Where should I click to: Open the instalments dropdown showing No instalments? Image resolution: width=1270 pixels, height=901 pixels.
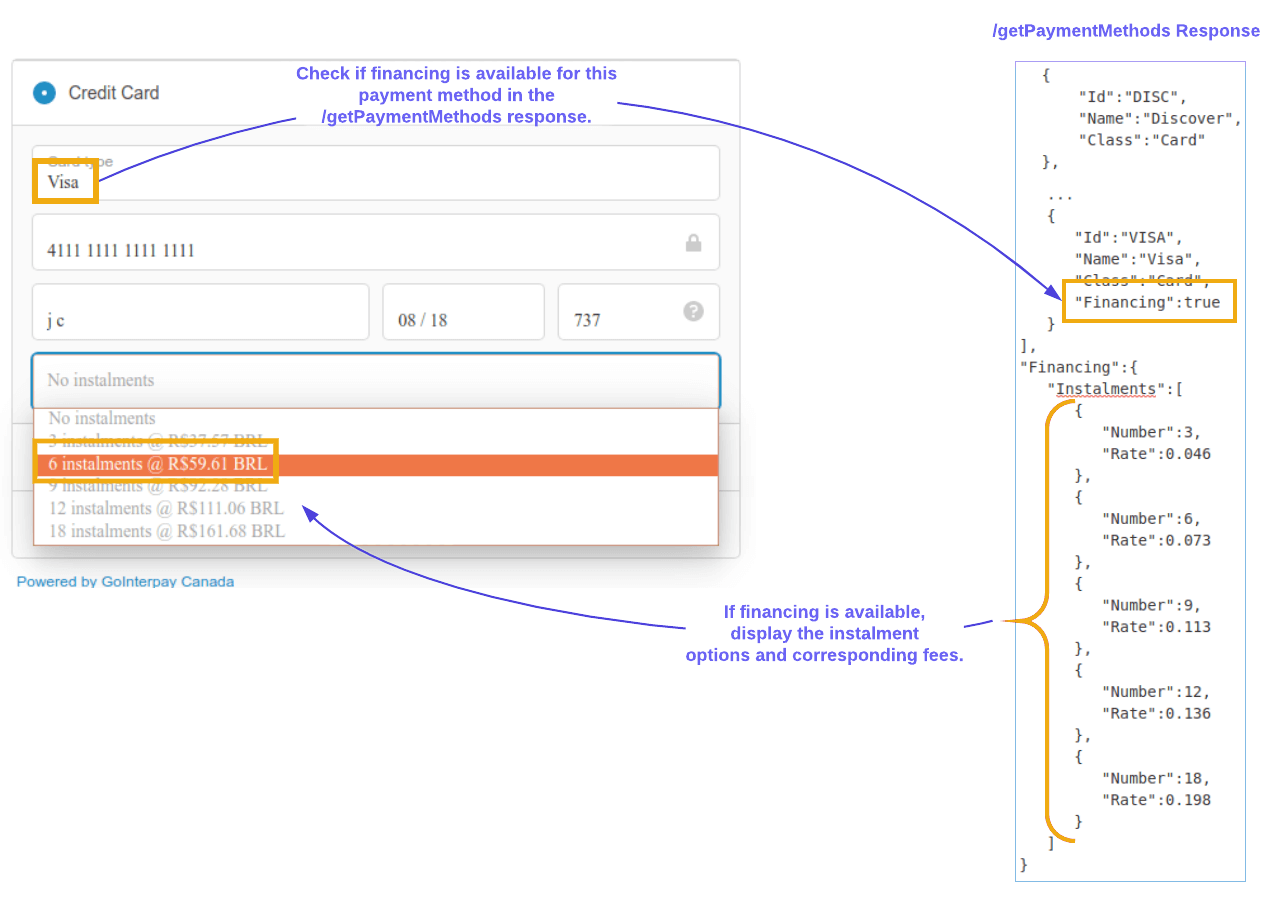[375, 380]
